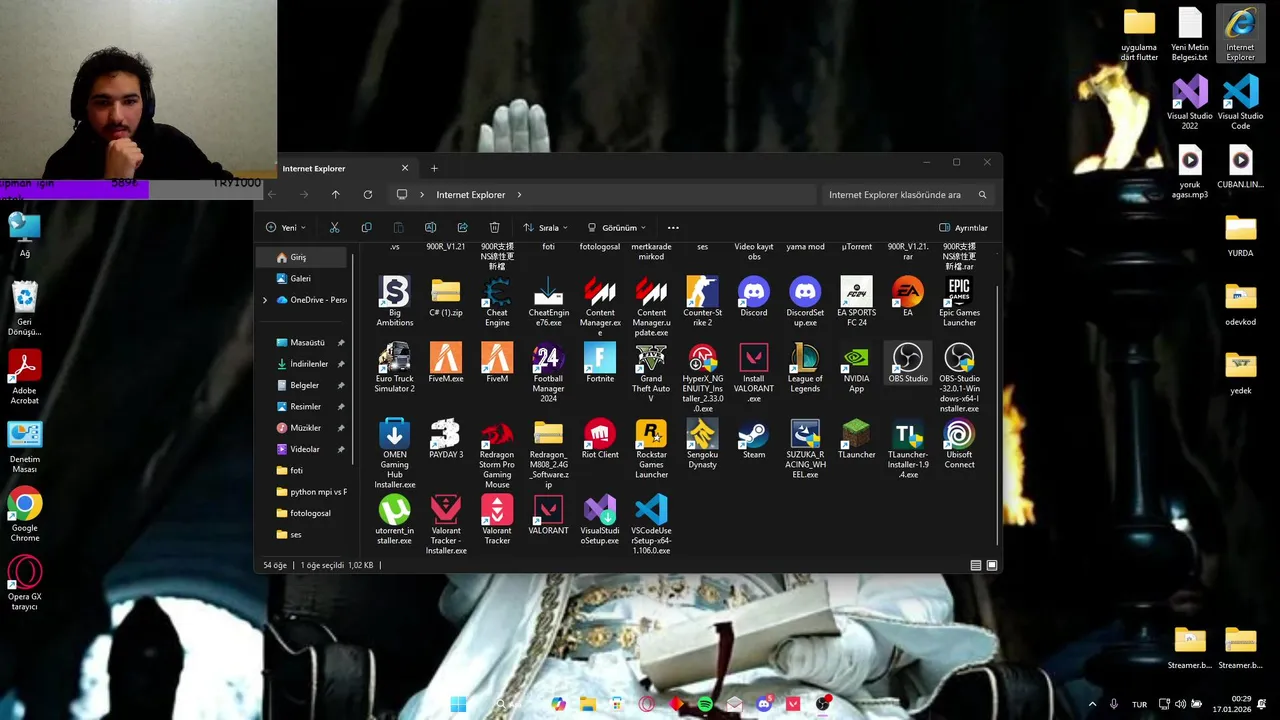Open the Sırala sort dropdown
The height and width of the screenshot is (720, 1280).
coord(546,228)
